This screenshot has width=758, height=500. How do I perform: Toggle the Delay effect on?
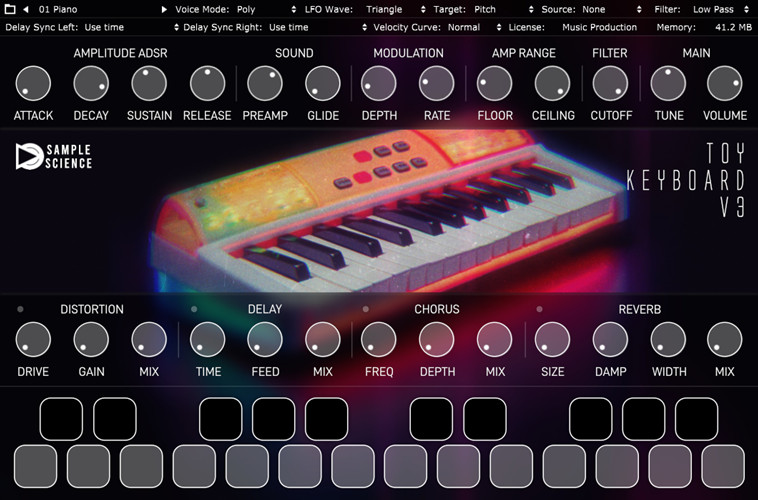click(194, 309)
